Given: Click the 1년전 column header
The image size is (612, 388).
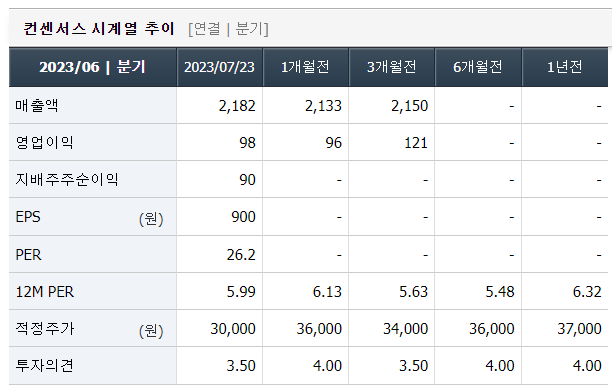Looking at the screenshot, I should pos(565,67).
